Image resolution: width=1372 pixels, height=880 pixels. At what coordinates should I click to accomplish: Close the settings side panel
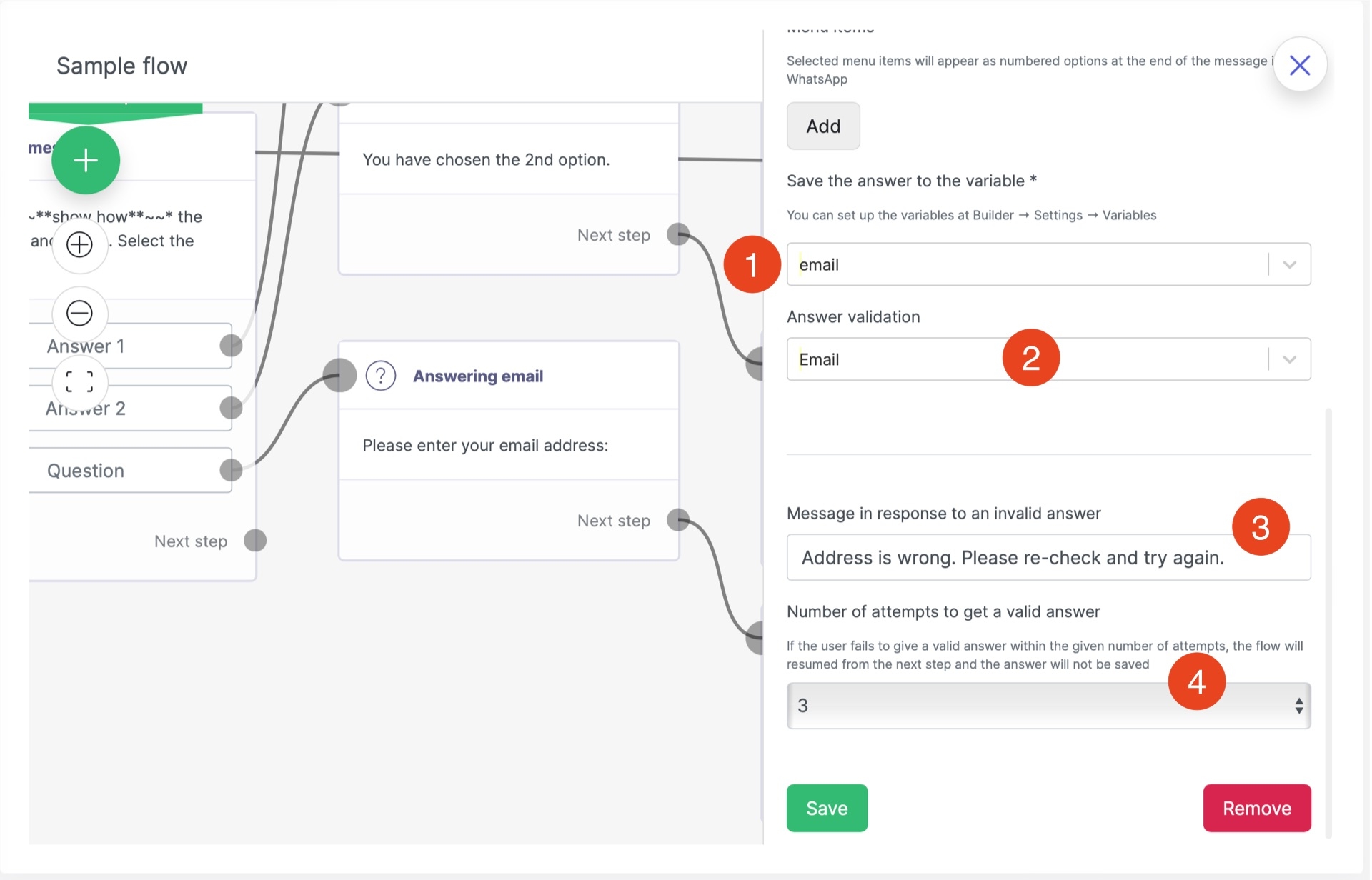[1299, 65]
